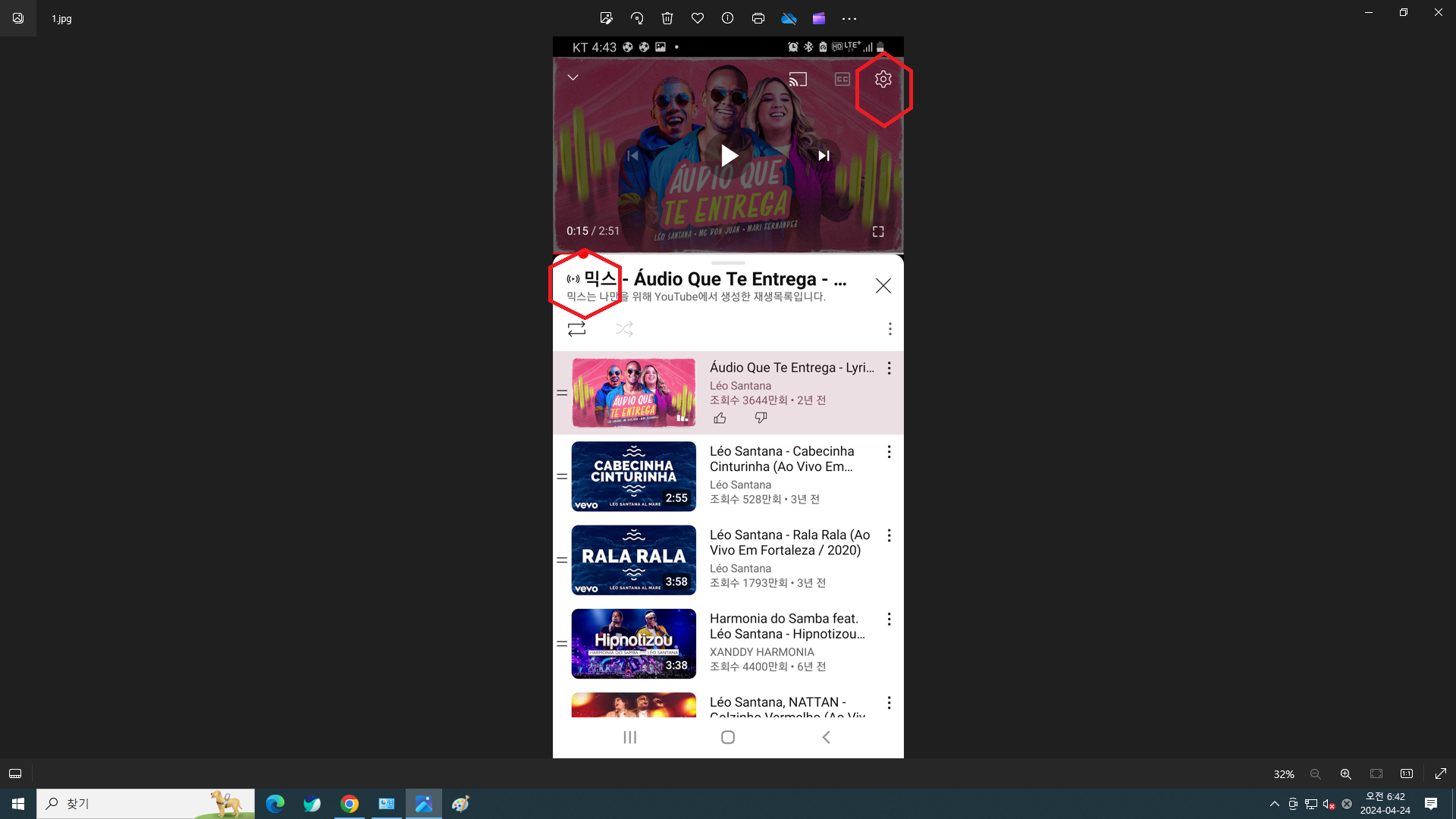The width and height of the screenshot is (1456, 819).
Task: Open the clock showing 오전 6:42
Action: click(1385, 804)
